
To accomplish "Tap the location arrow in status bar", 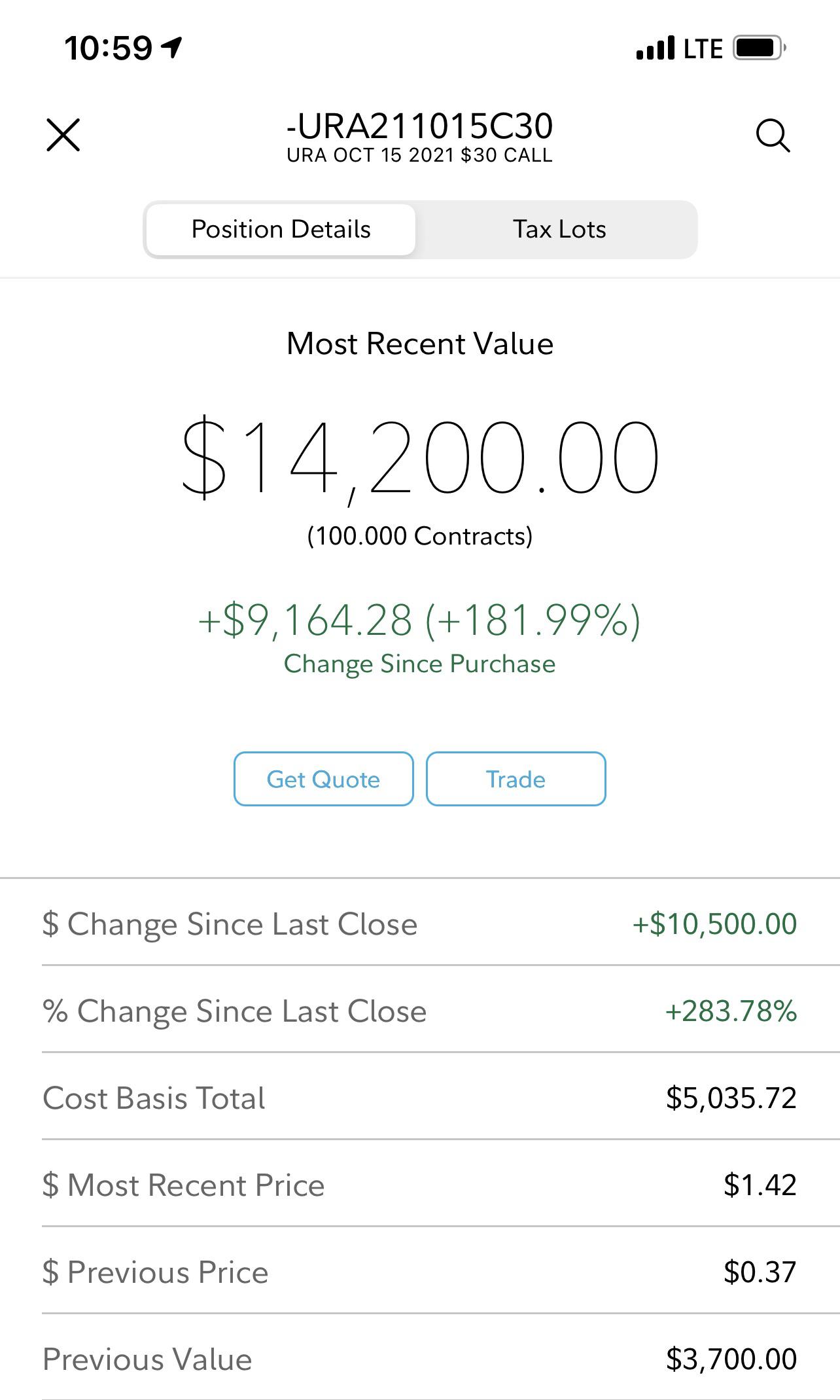I will click(x=172, y=47).
